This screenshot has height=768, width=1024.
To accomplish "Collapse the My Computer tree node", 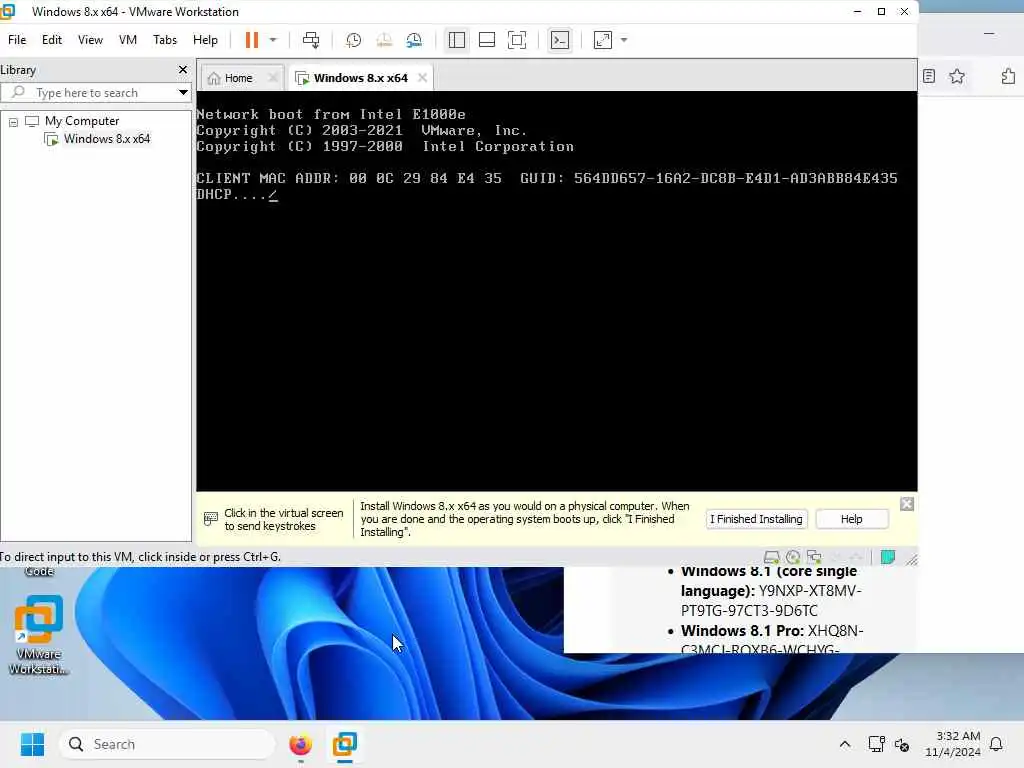I will point(13,121).
